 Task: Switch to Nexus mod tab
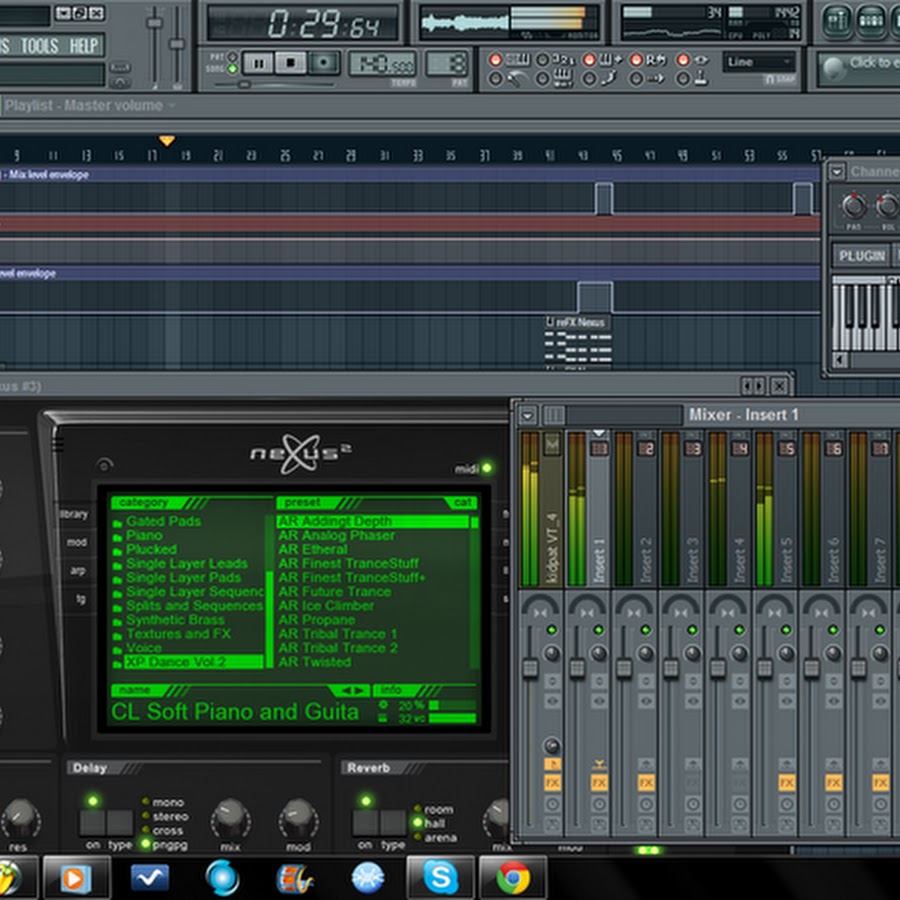76,542
